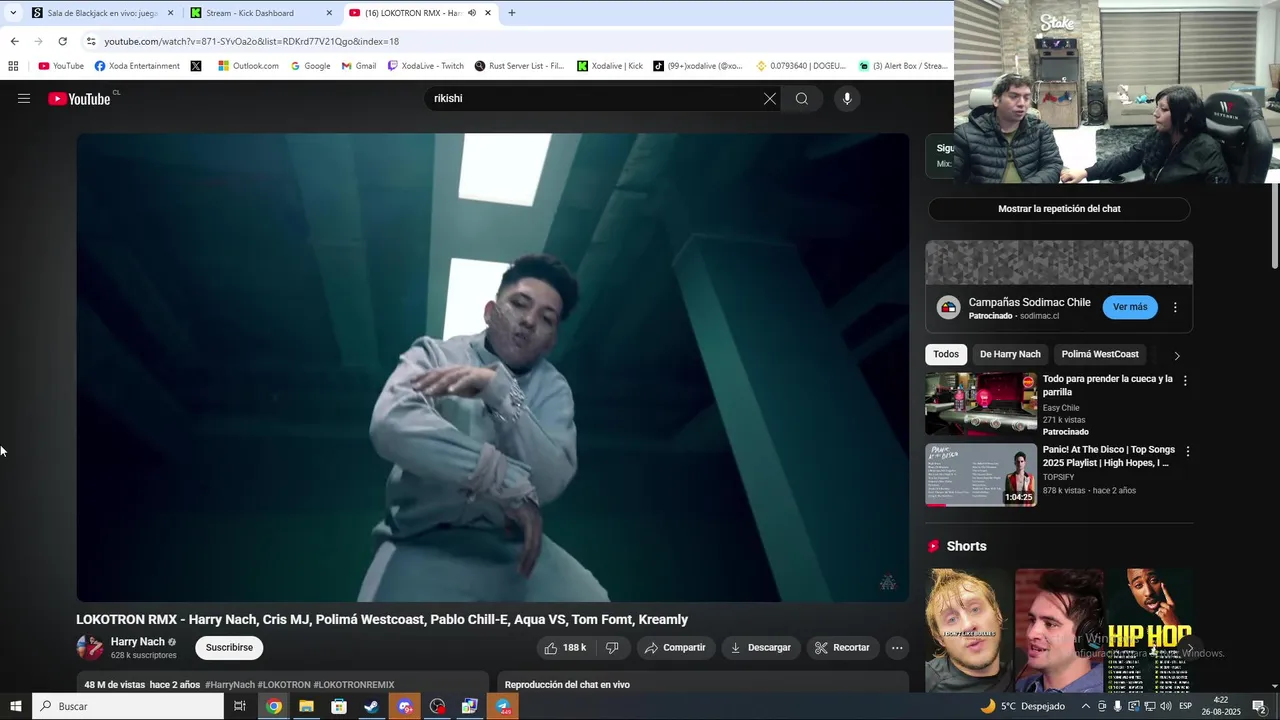Image resolution: width=1280 pixels, height=720 pixels.
Task: Go to the YouTube home logo
Action: [x=80, y=98]
